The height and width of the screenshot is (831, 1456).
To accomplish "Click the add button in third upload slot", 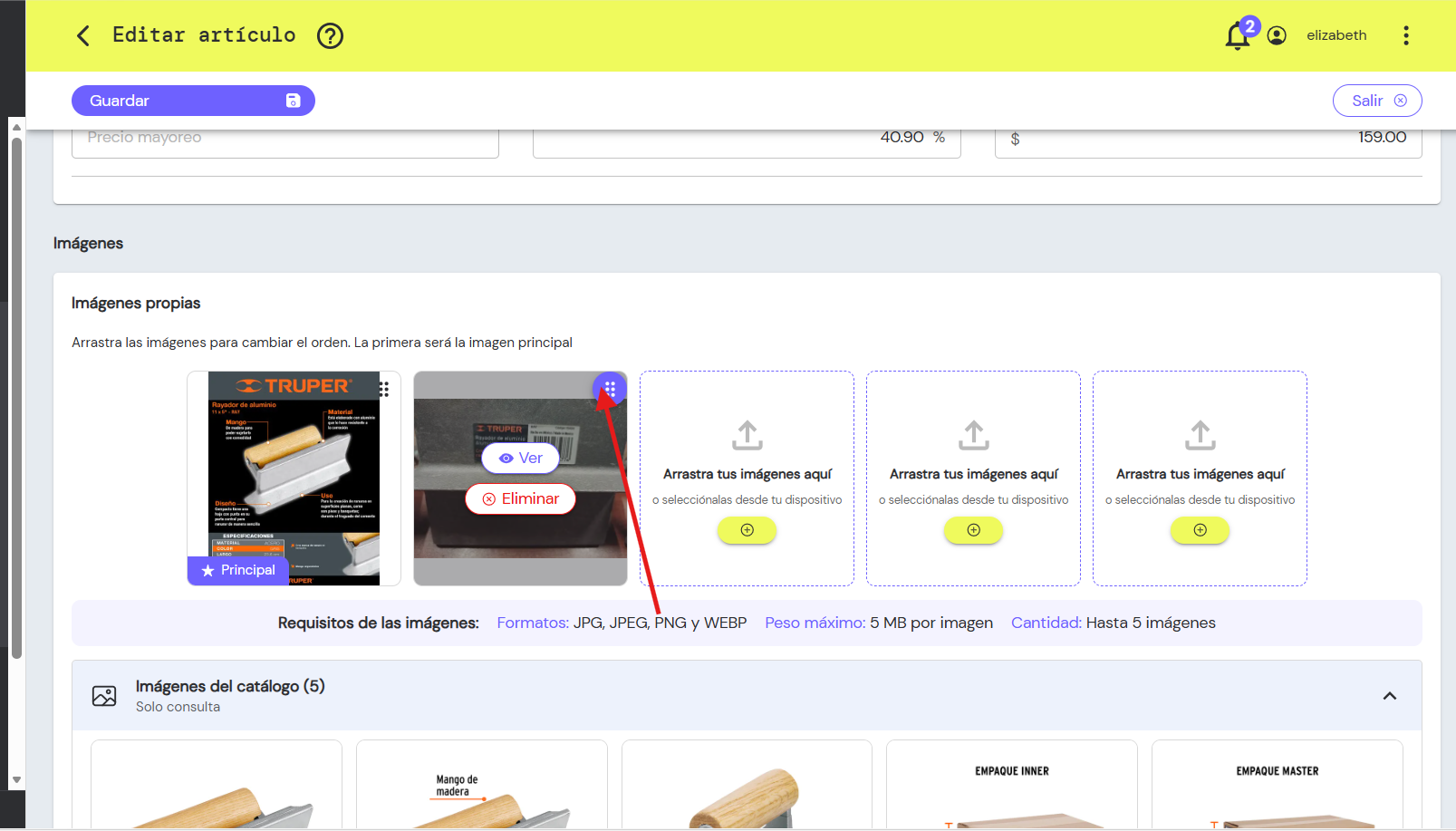I will [1200, 530].
